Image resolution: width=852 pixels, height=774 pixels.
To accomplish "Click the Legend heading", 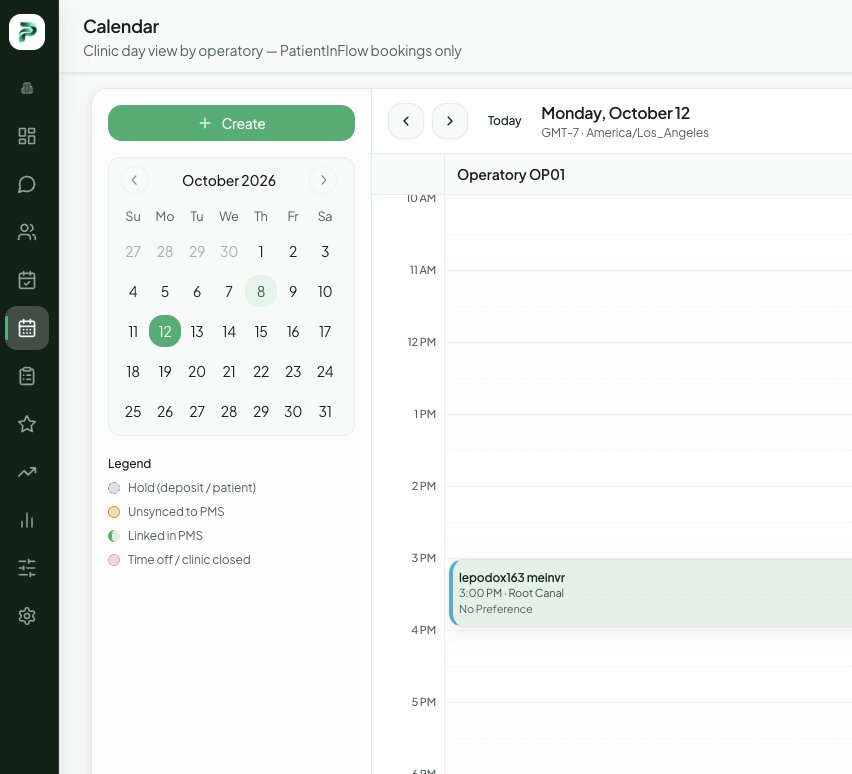I will click(x=129, y=464).
